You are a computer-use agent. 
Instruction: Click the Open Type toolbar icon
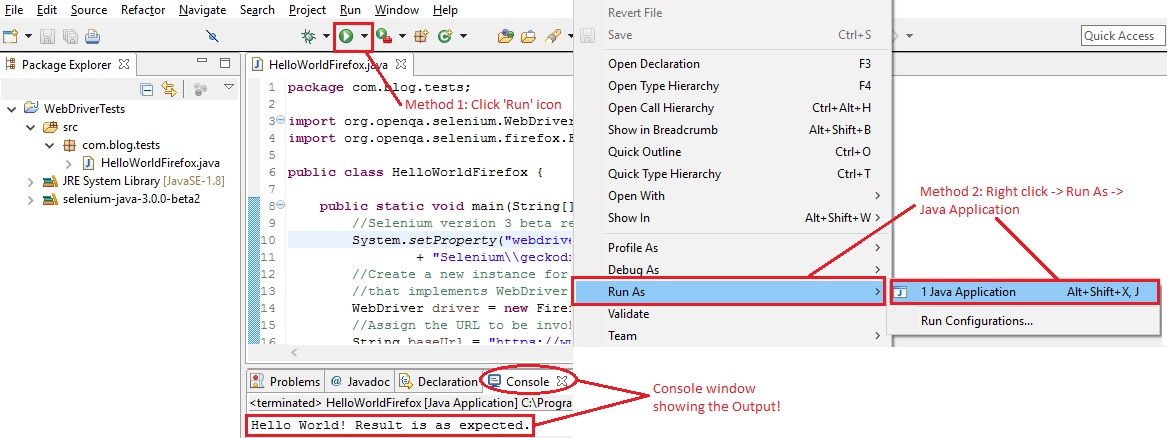point(507,36)
